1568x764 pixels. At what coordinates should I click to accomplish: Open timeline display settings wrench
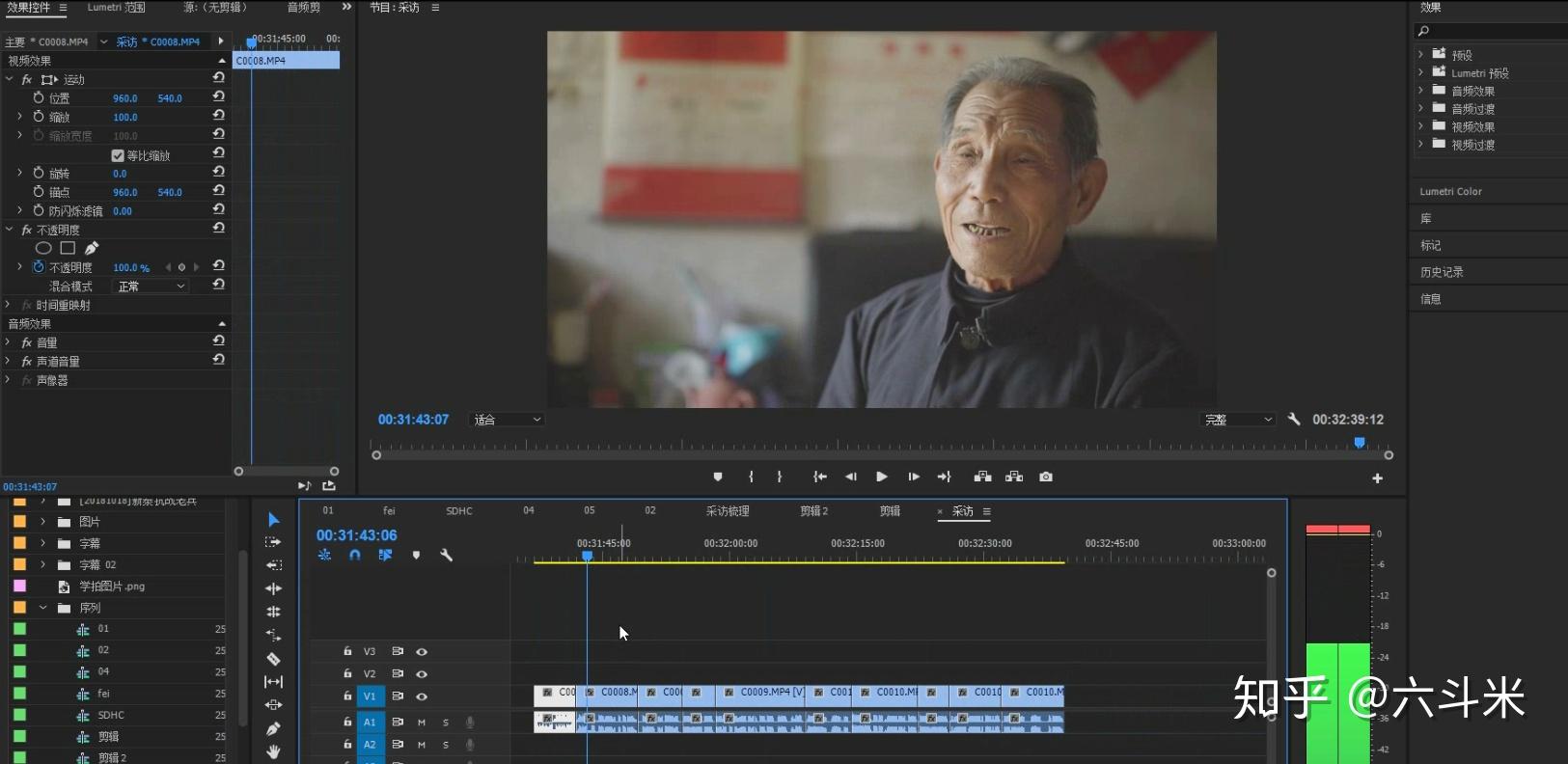pos(446,555)
